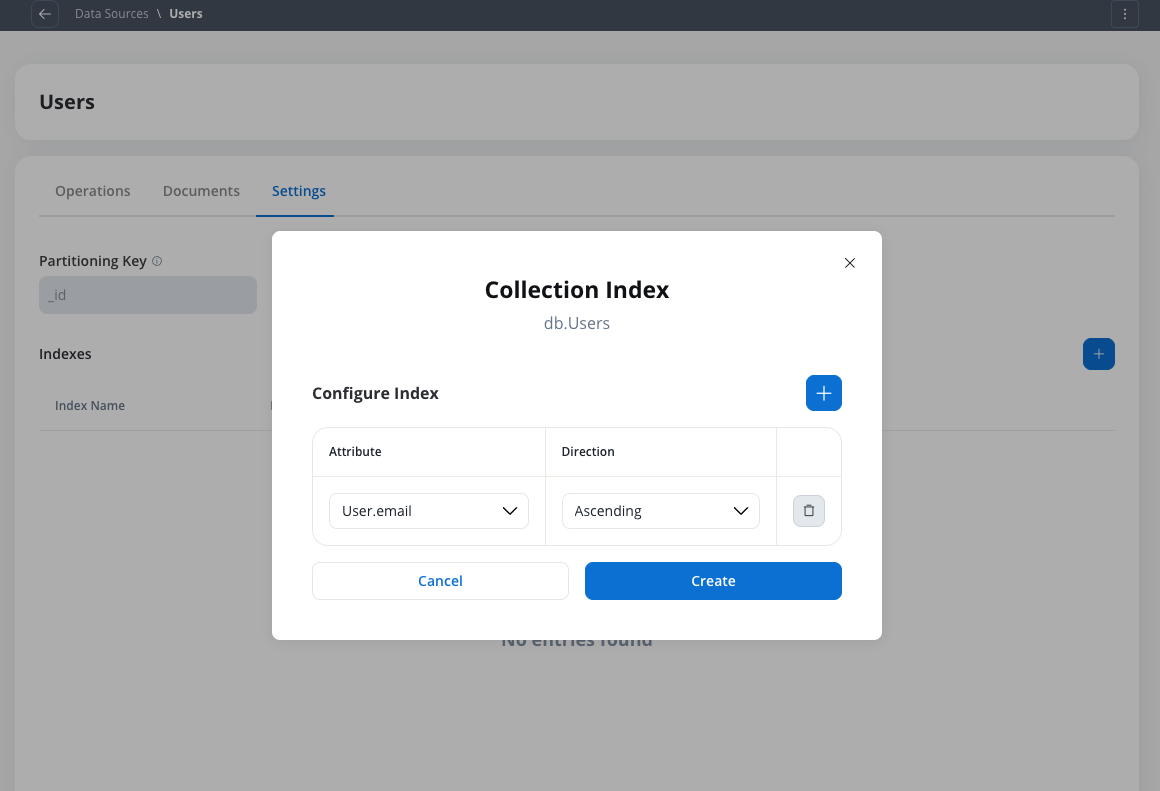The width and height of the screenshot is (1160, 791).
Task: Open the kebab menu in top-right corner
Action: [x=1125, y=15]
